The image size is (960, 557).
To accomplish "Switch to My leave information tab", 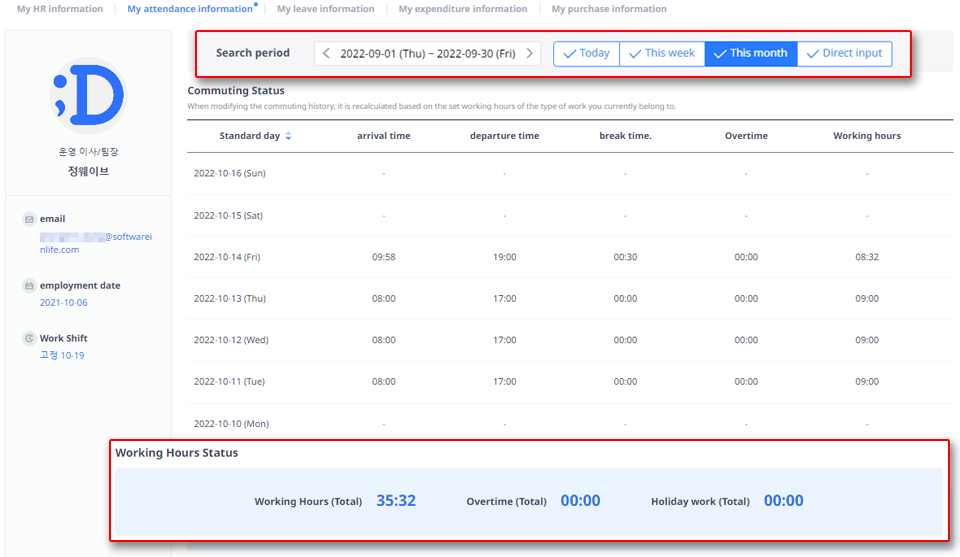I will click(325, 9).
